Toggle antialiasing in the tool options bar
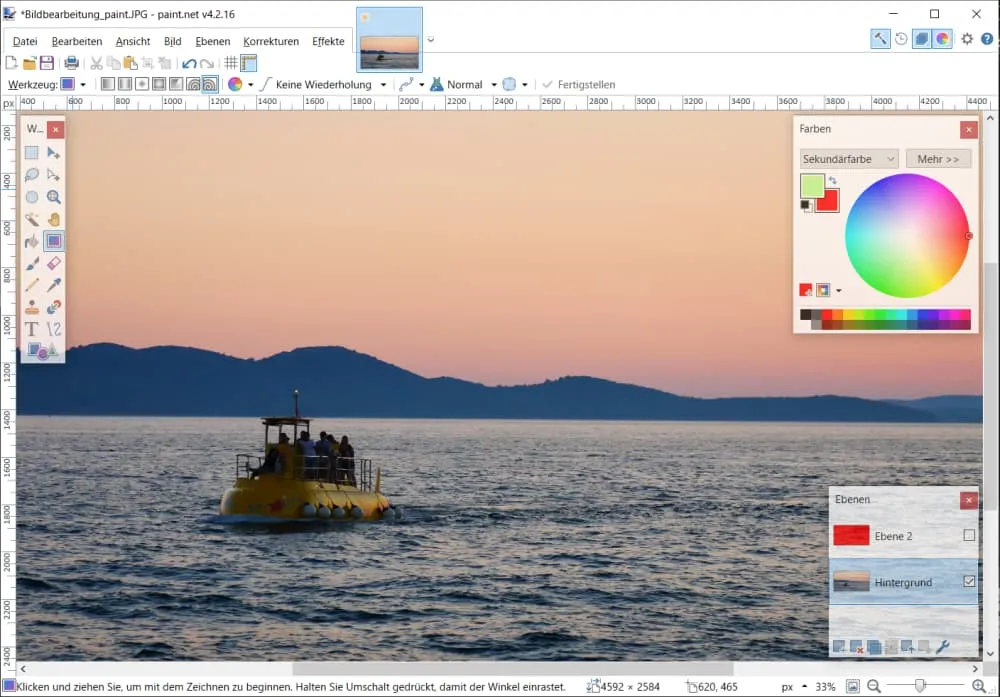Screen dimensions: 1000x697 pos(510,84)
